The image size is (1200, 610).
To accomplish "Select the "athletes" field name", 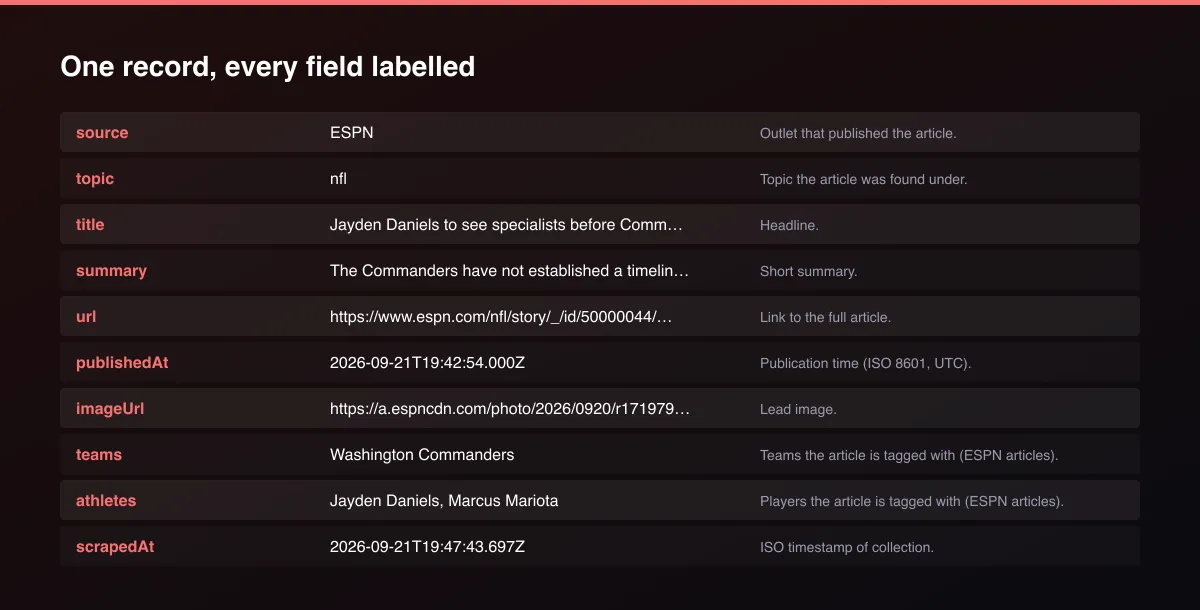I will pyautogui.click(x=106, y=501).
